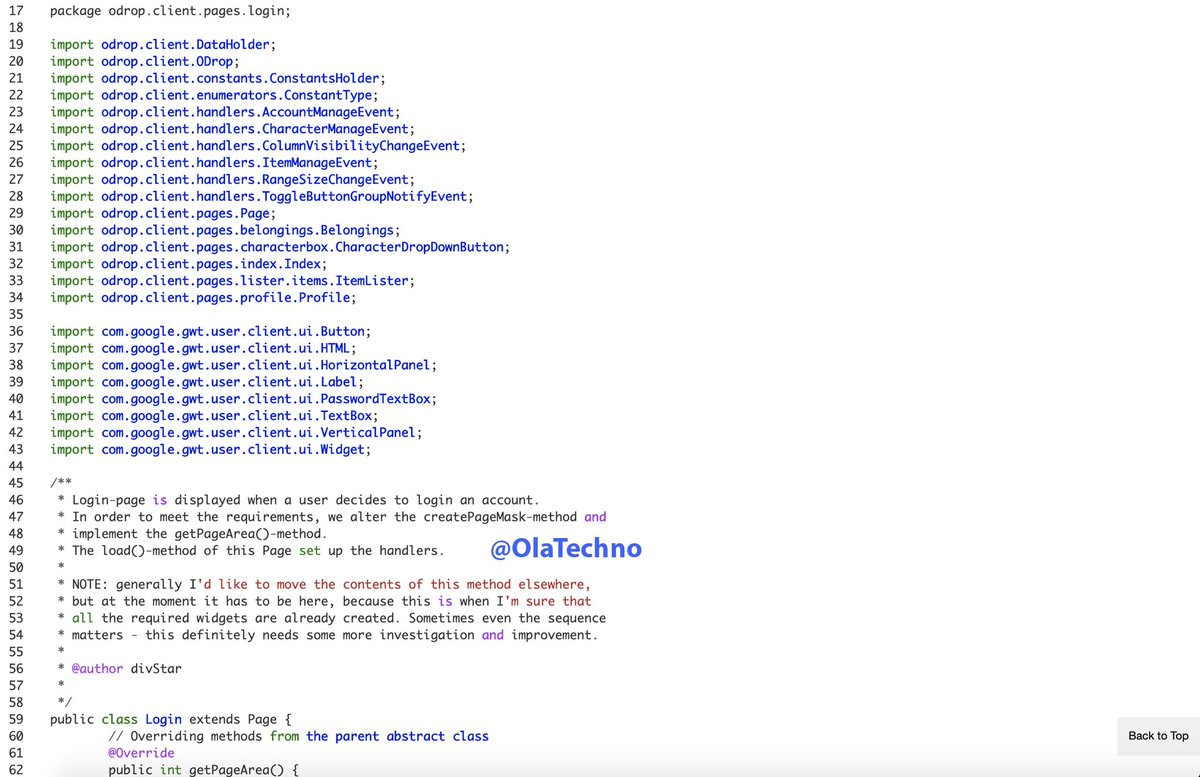Select the 'The load()-method of this Page' comment

pos(250,551)
